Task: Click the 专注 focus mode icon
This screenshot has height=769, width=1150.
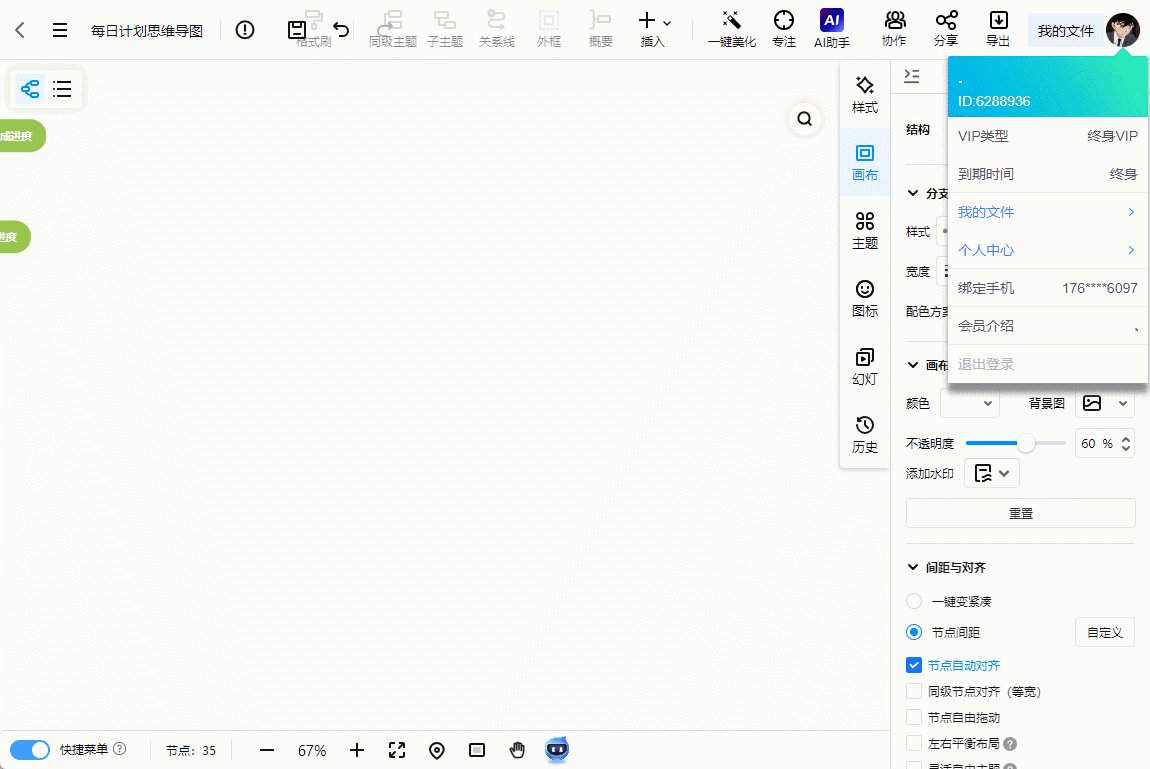Action: pos(784,22)
